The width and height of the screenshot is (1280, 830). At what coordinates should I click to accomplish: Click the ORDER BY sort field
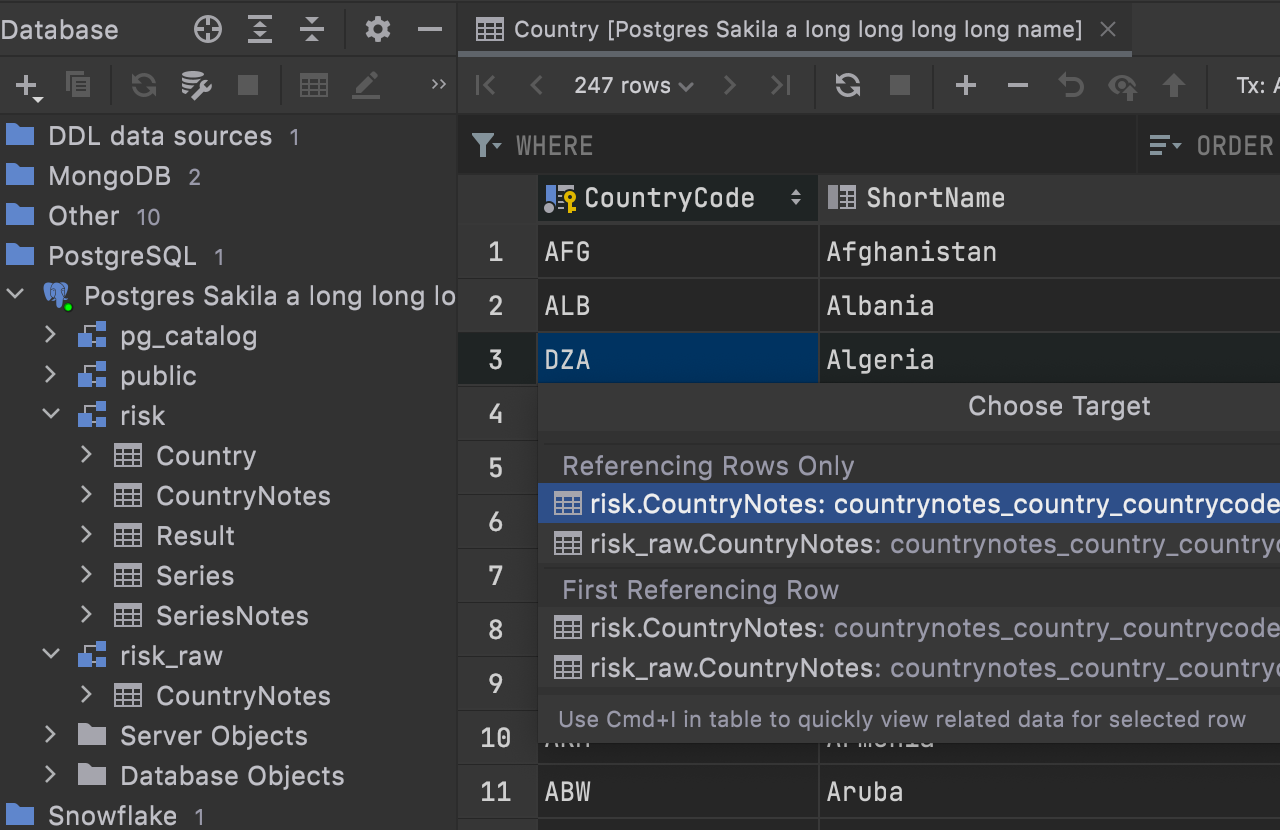(x=1234, y=146)
